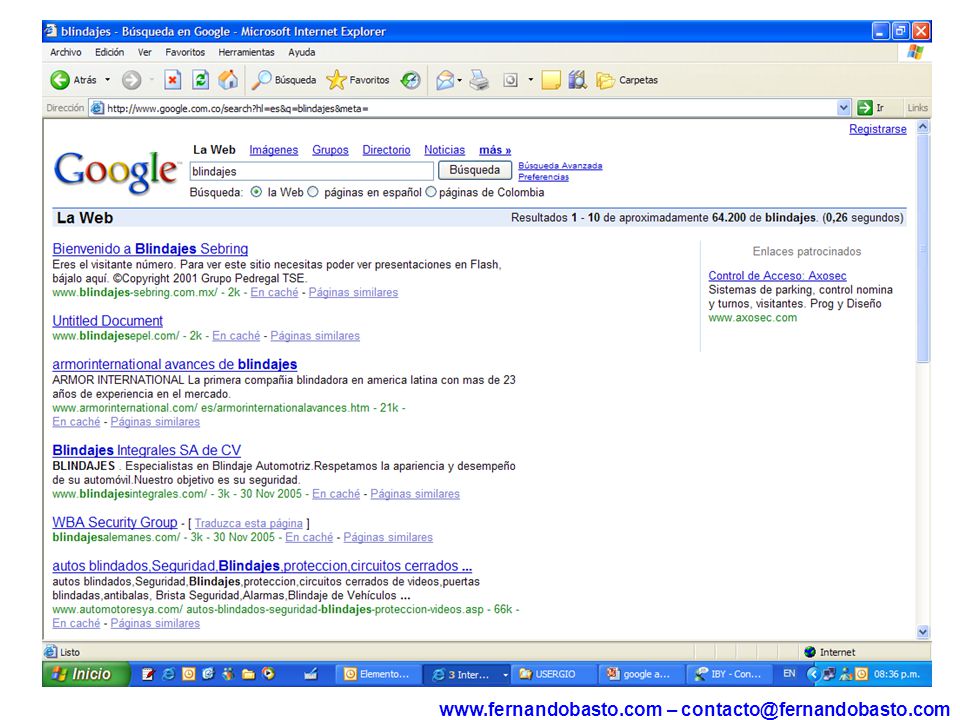Click the Registrarse link
This screenshot has height=720, width=960.
point(877,129)
